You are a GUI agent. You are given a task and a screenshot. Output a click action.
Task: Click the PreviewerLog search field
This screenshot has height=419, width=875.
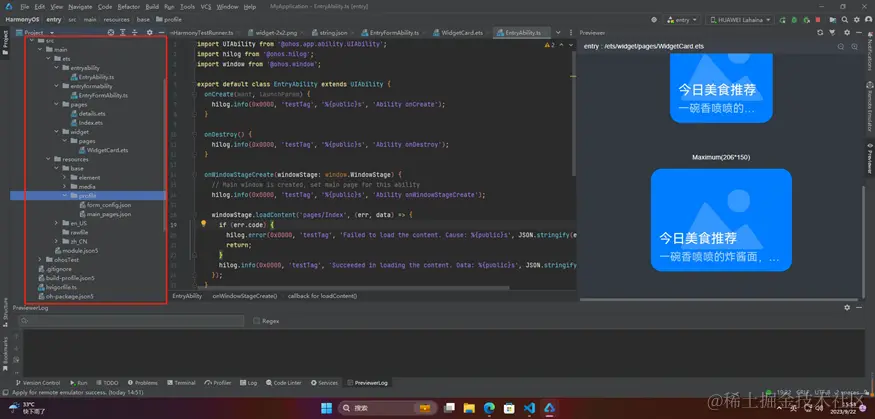tap(131, 321)
